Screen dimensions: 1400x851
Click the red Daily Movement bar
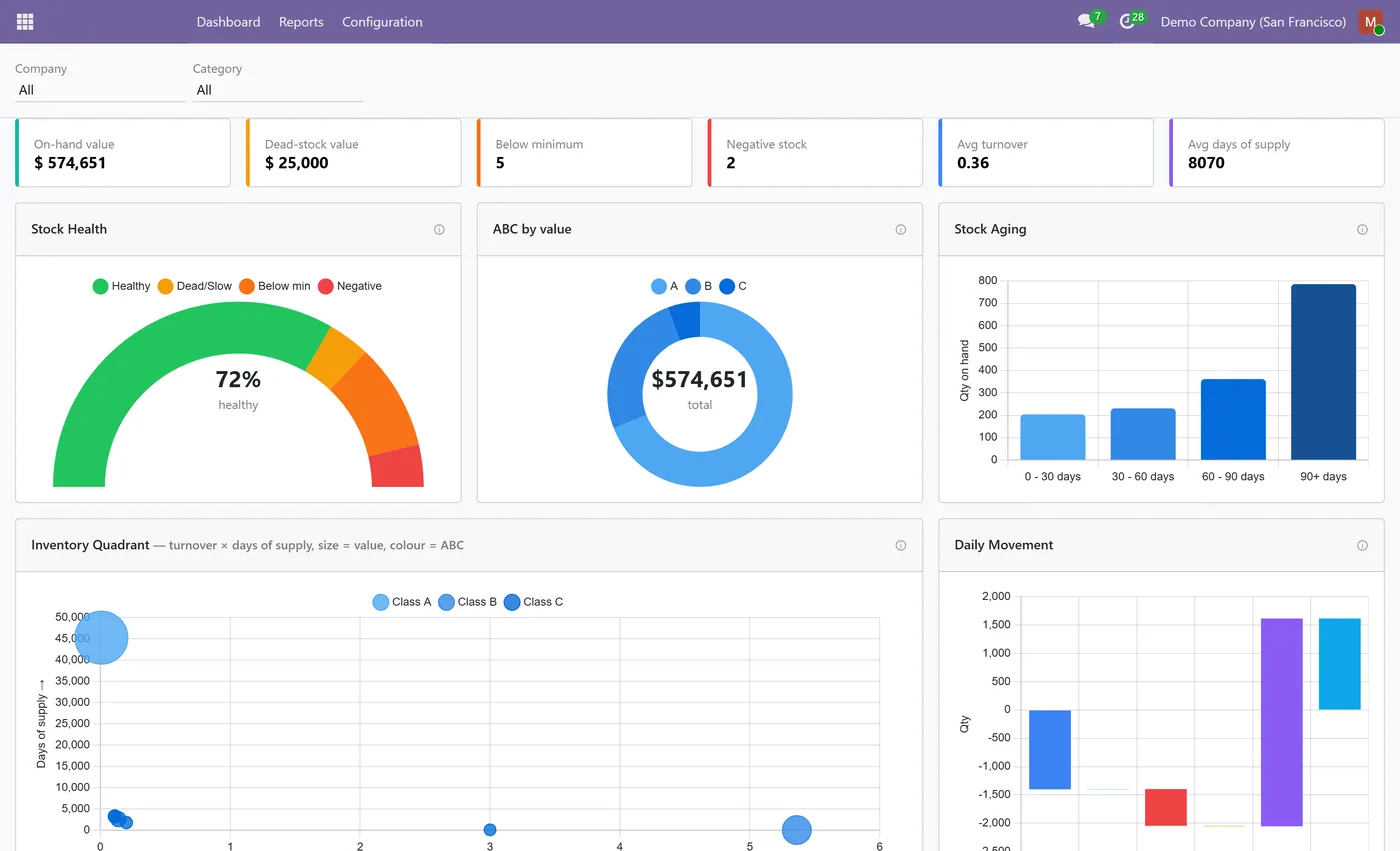click(1166, 807)
